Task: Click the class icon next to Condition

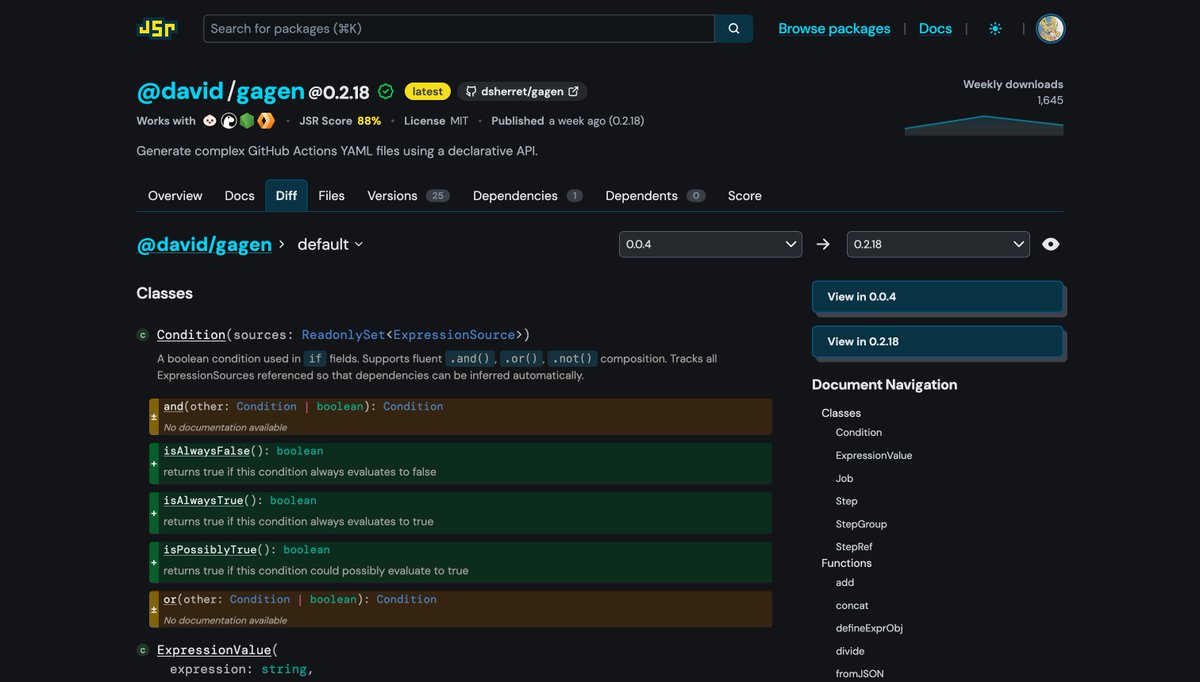Action: (143, 335)
